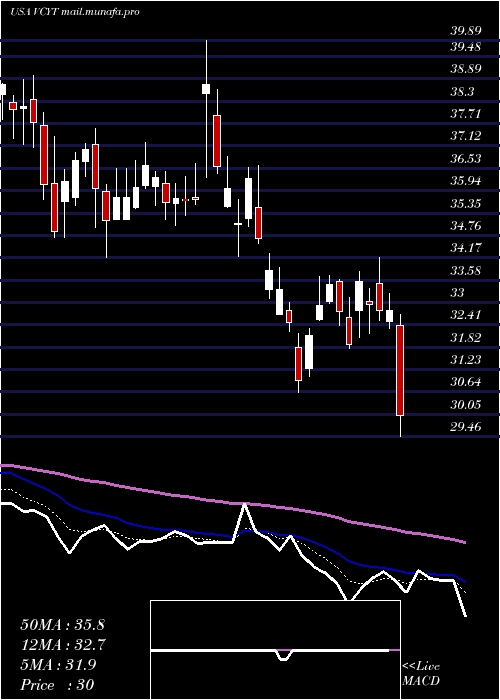
Task: Click the 37.71 price axis label
Action: point(465,114)
